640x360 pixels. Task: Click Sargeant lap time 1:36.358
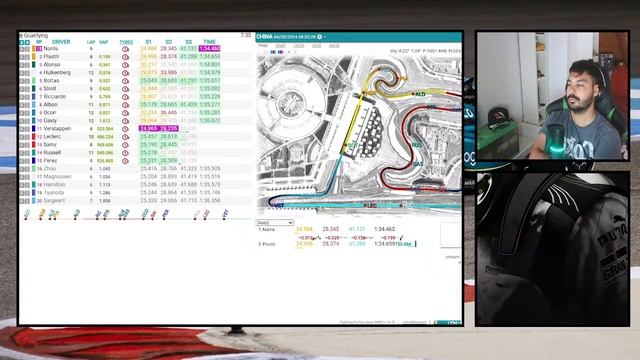[x=209, y=201]
